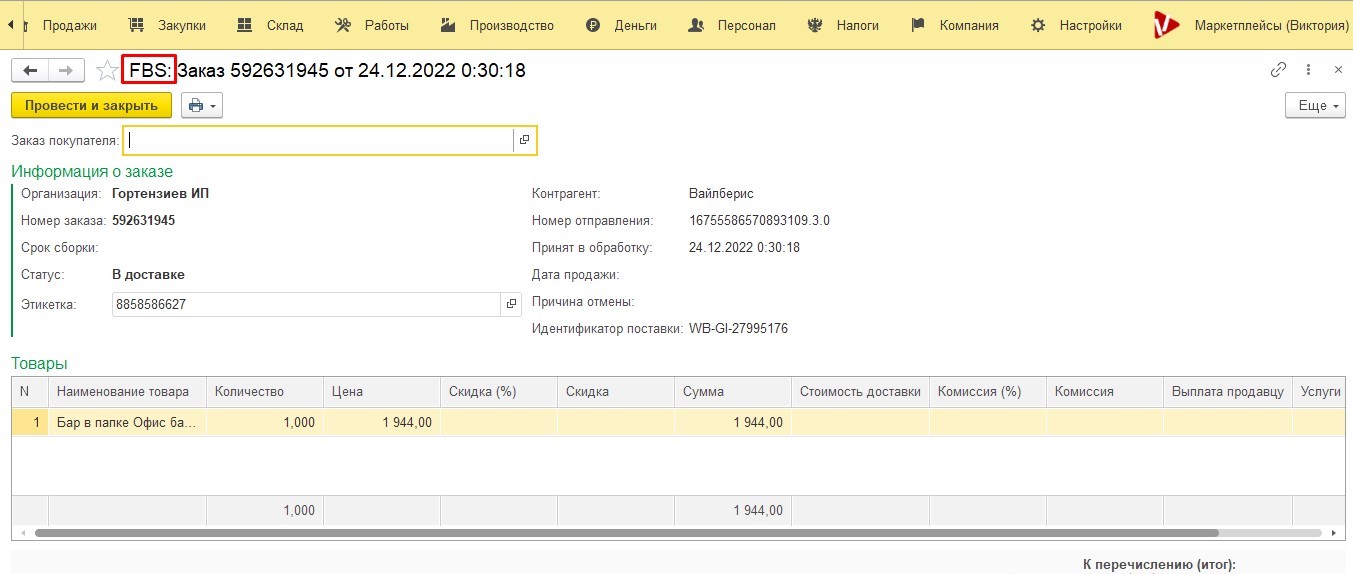Image resolution: width=1353 pixels, height=574 pixels.
Task: Open the Этикетка field selection button
Action: point(511,304)
